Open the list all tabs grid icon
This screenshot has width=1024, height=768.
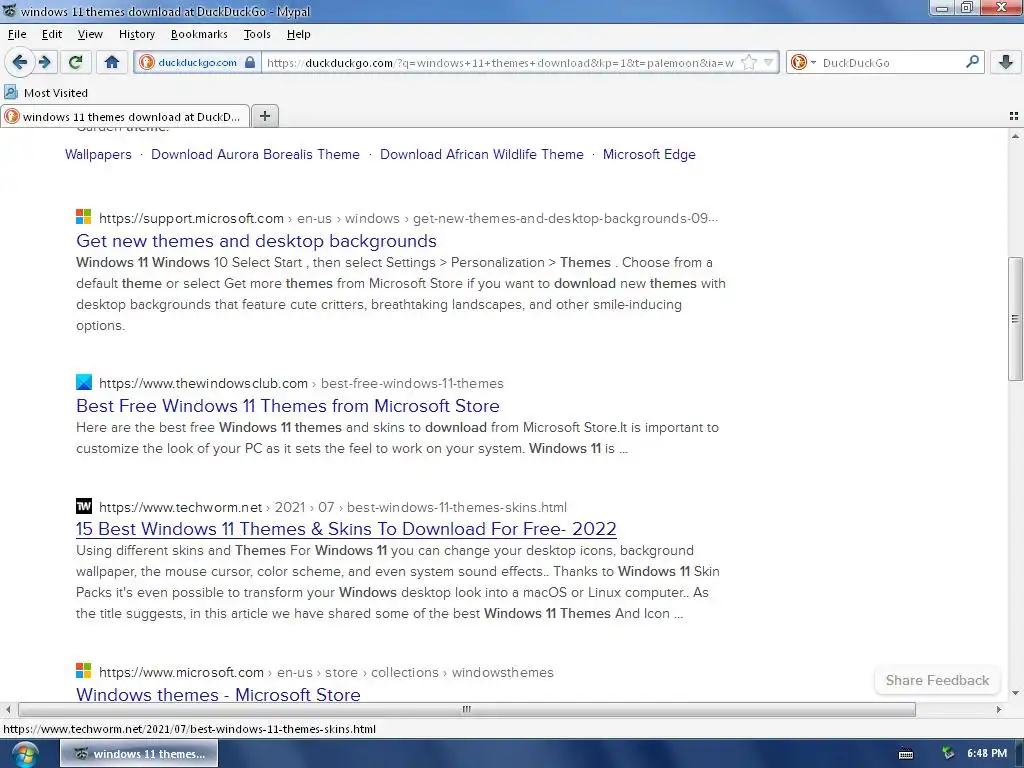[x=1014, y=116]
